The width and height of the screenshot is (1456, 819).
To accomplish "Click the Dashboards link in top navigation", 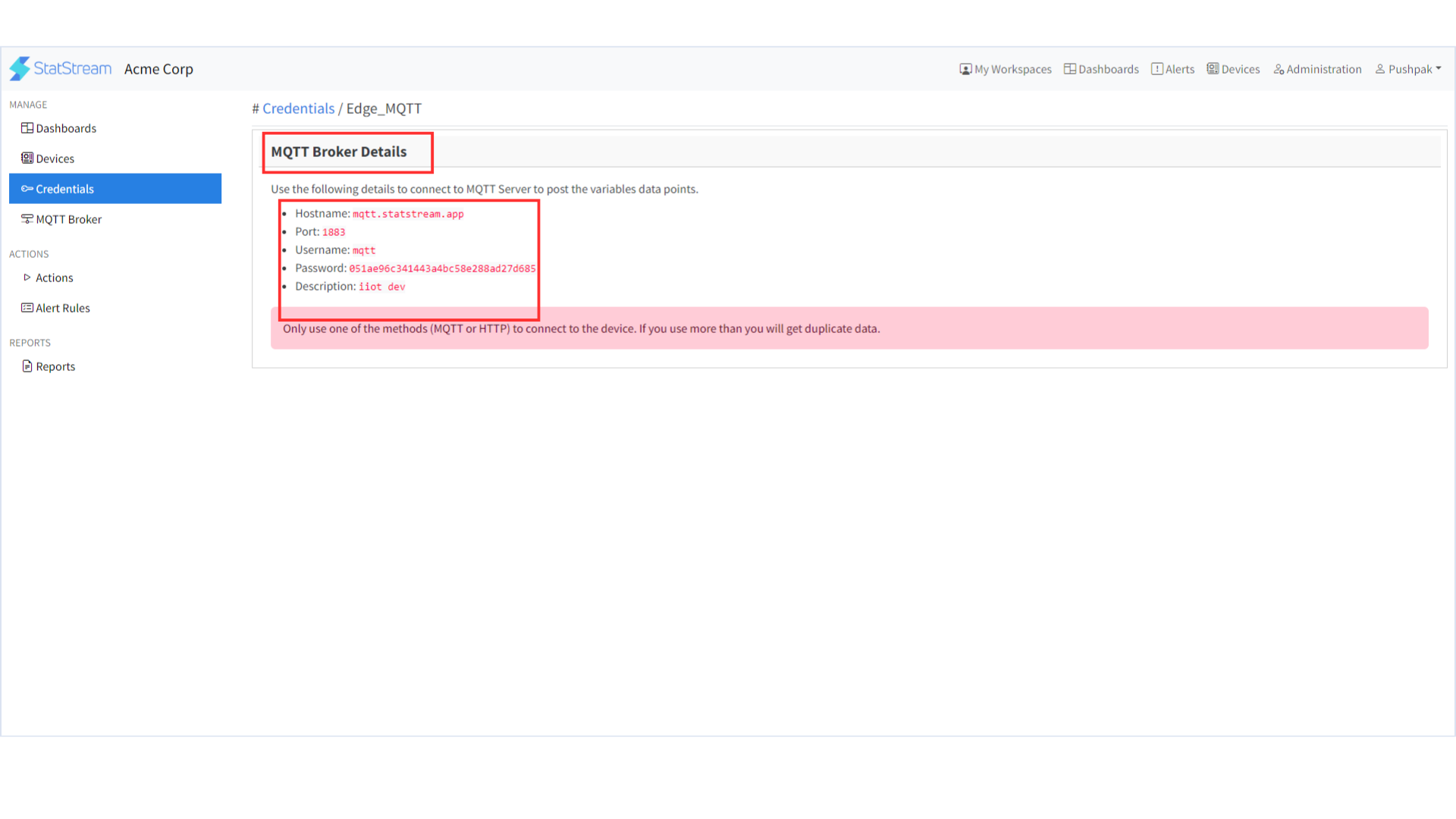I will pos(1101,68).
